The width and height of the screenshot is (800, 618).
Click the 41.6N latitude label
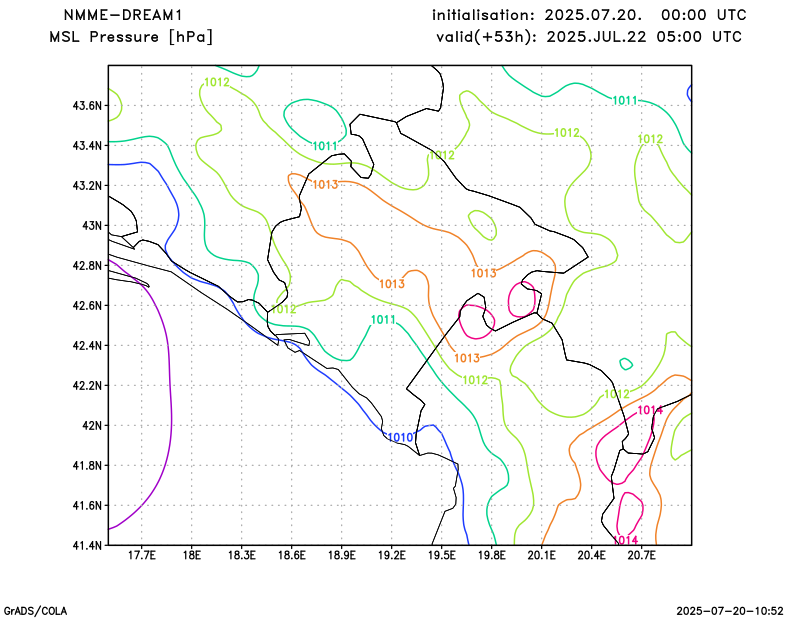[x=87, y=505]
